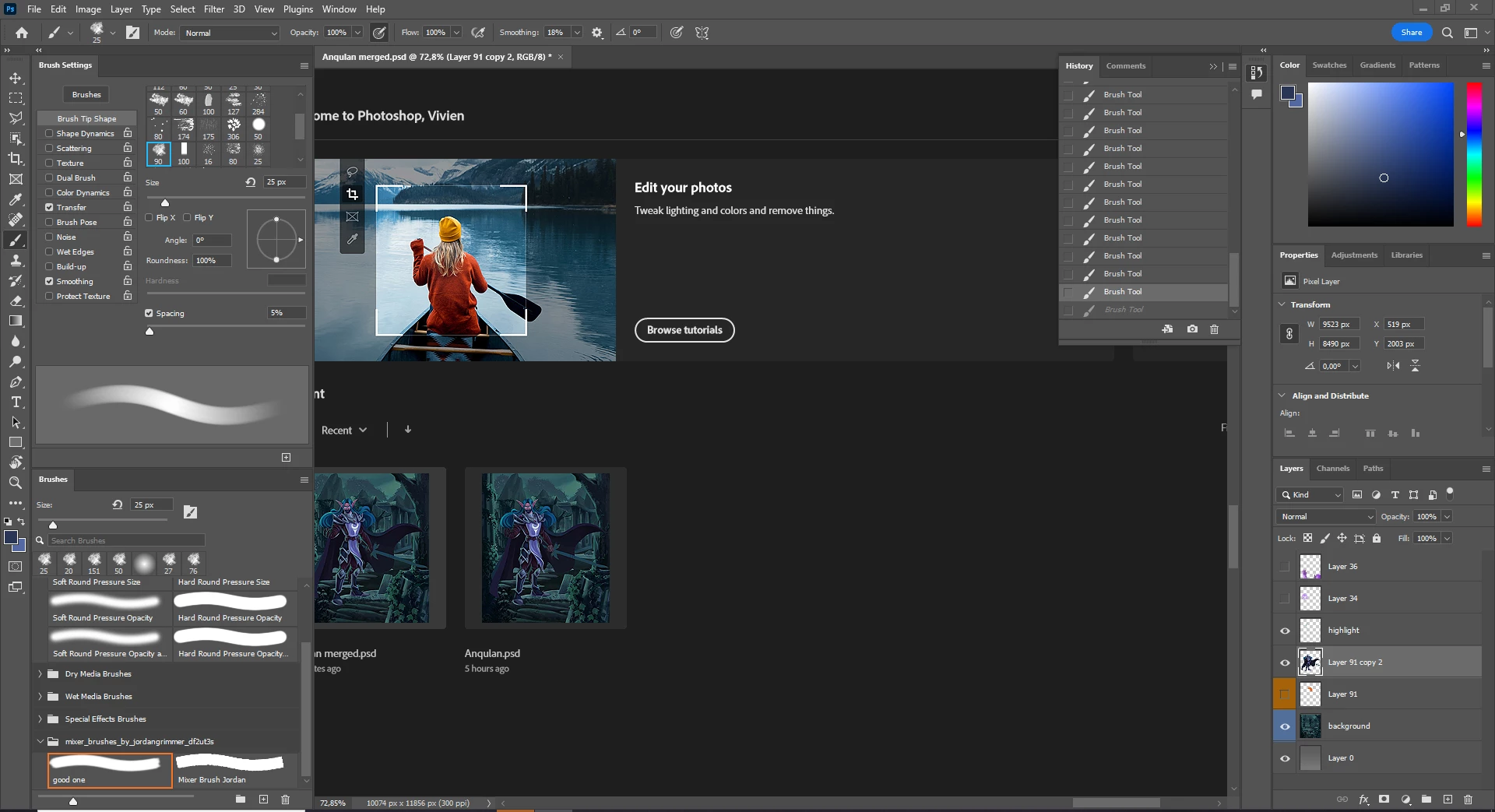Click the Home icon in options bar
Viewport: 1495px width, 812px height.
point(22,33)
